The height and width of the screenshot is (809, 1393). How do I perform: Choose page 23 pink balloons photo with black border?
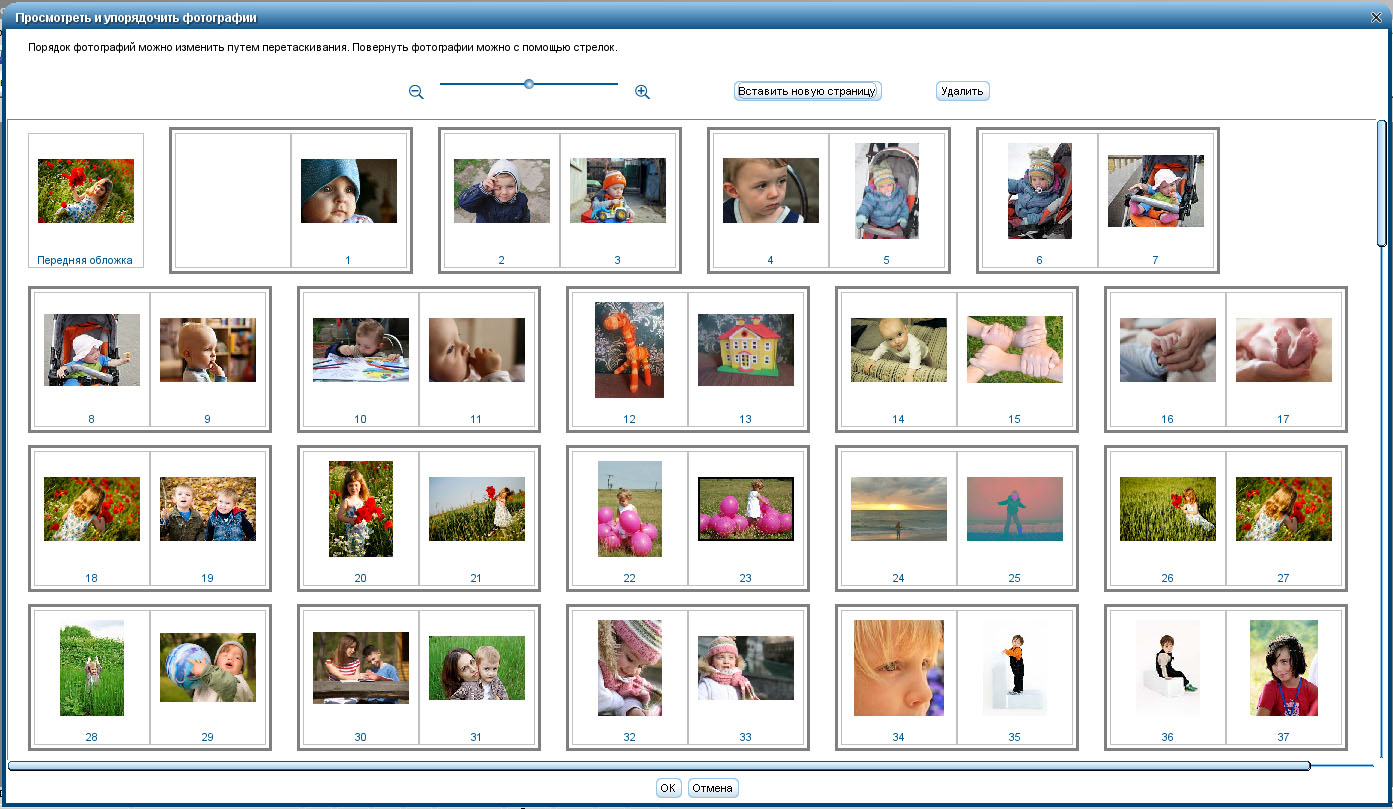(x=745, y=509)
